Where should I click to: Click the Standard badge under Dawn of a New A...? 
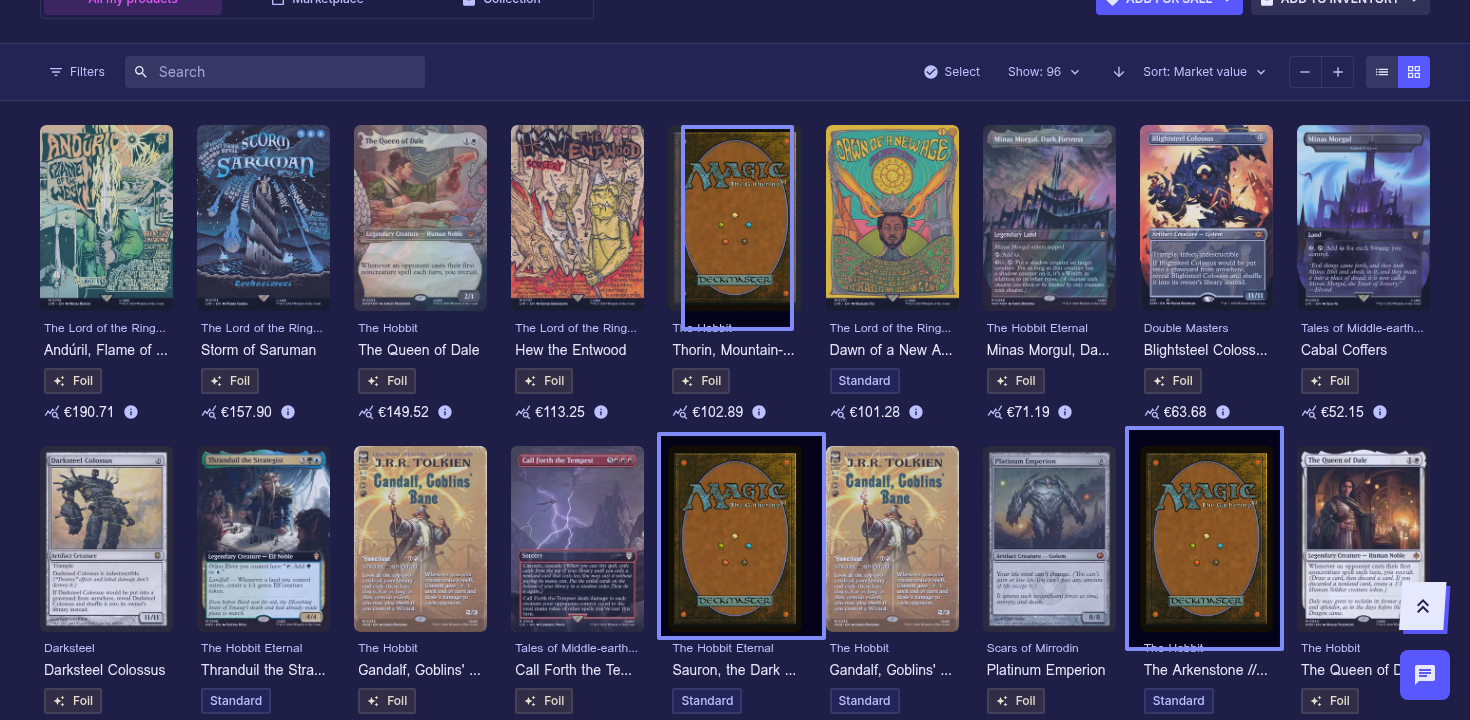tap(864, 381)
